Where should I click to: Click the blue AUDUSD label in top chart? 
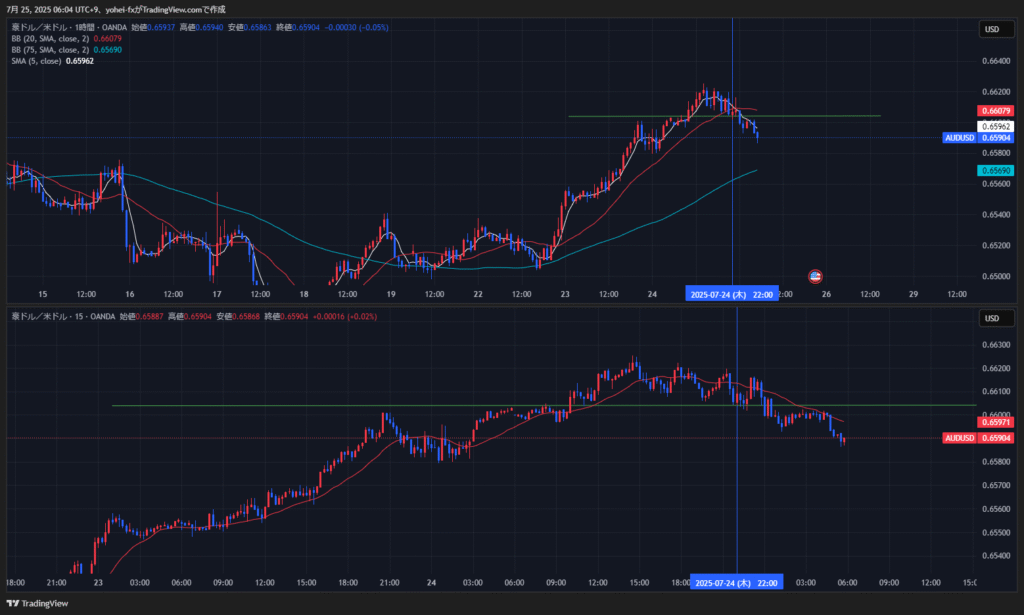pos(959,138)
